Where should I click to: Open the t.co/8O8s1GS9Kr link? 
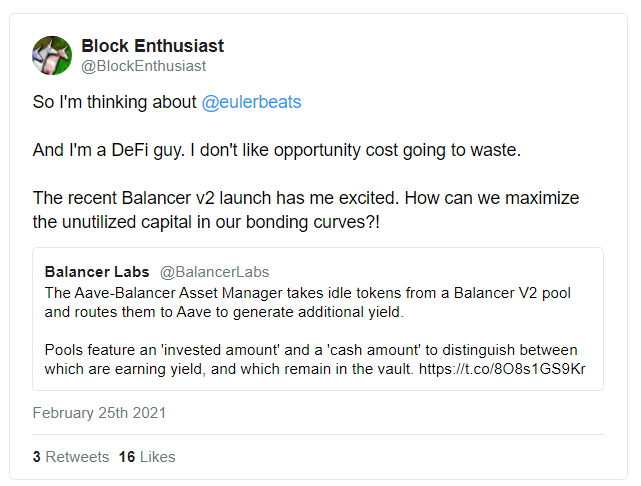point(502,369)
